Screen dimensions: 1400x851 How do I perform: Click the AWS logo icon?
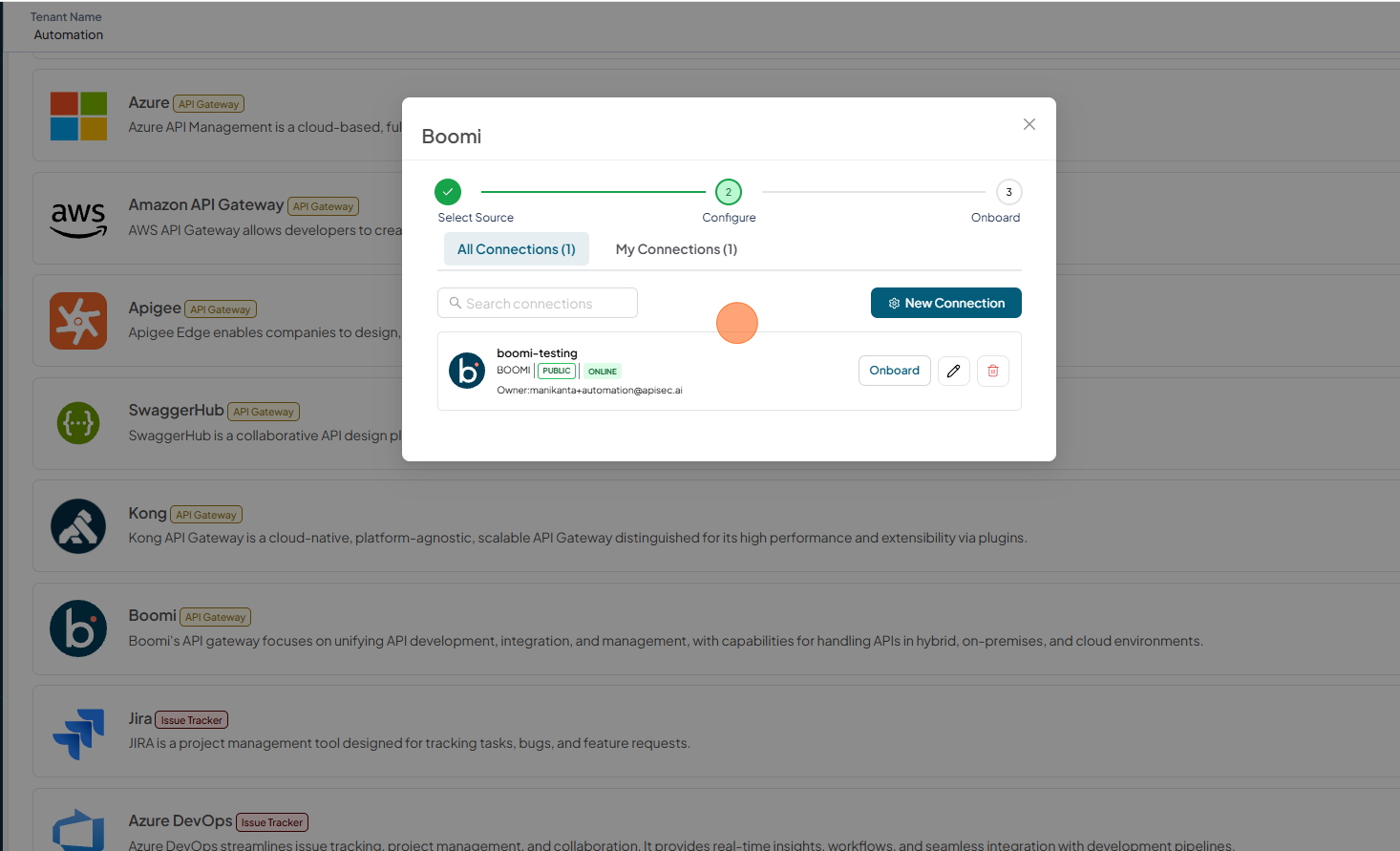[x=78, y=219]
